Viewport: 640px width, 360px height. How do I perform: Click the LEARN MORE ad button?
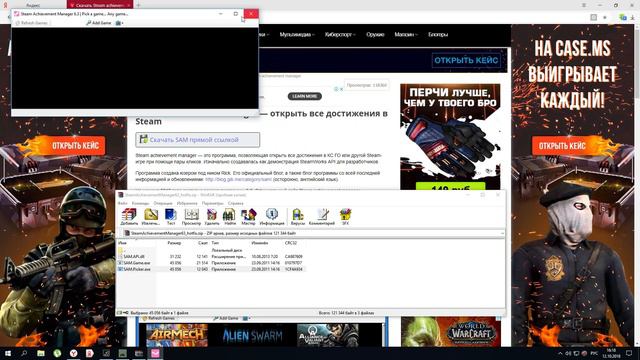click(304, 96)
